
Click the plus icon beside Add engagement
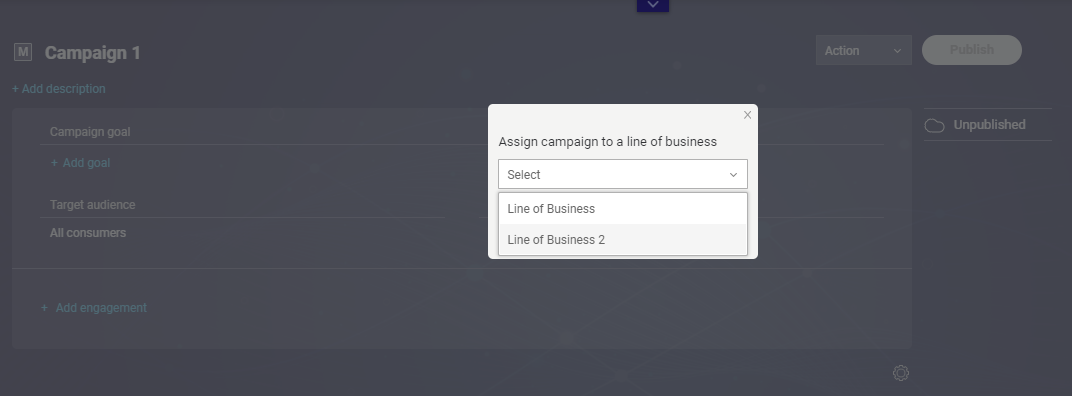(x=44, y=308)
